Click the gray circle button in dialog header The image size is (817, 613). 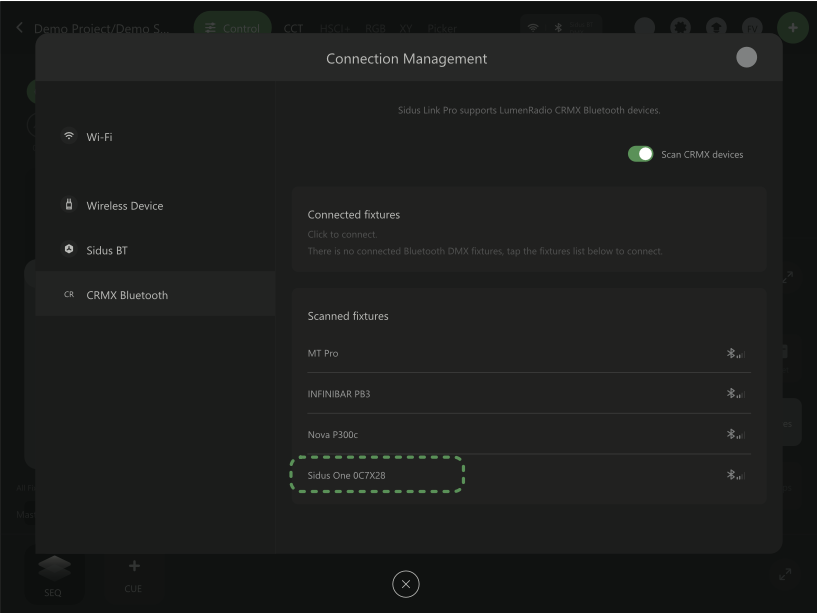pos(746,58)
